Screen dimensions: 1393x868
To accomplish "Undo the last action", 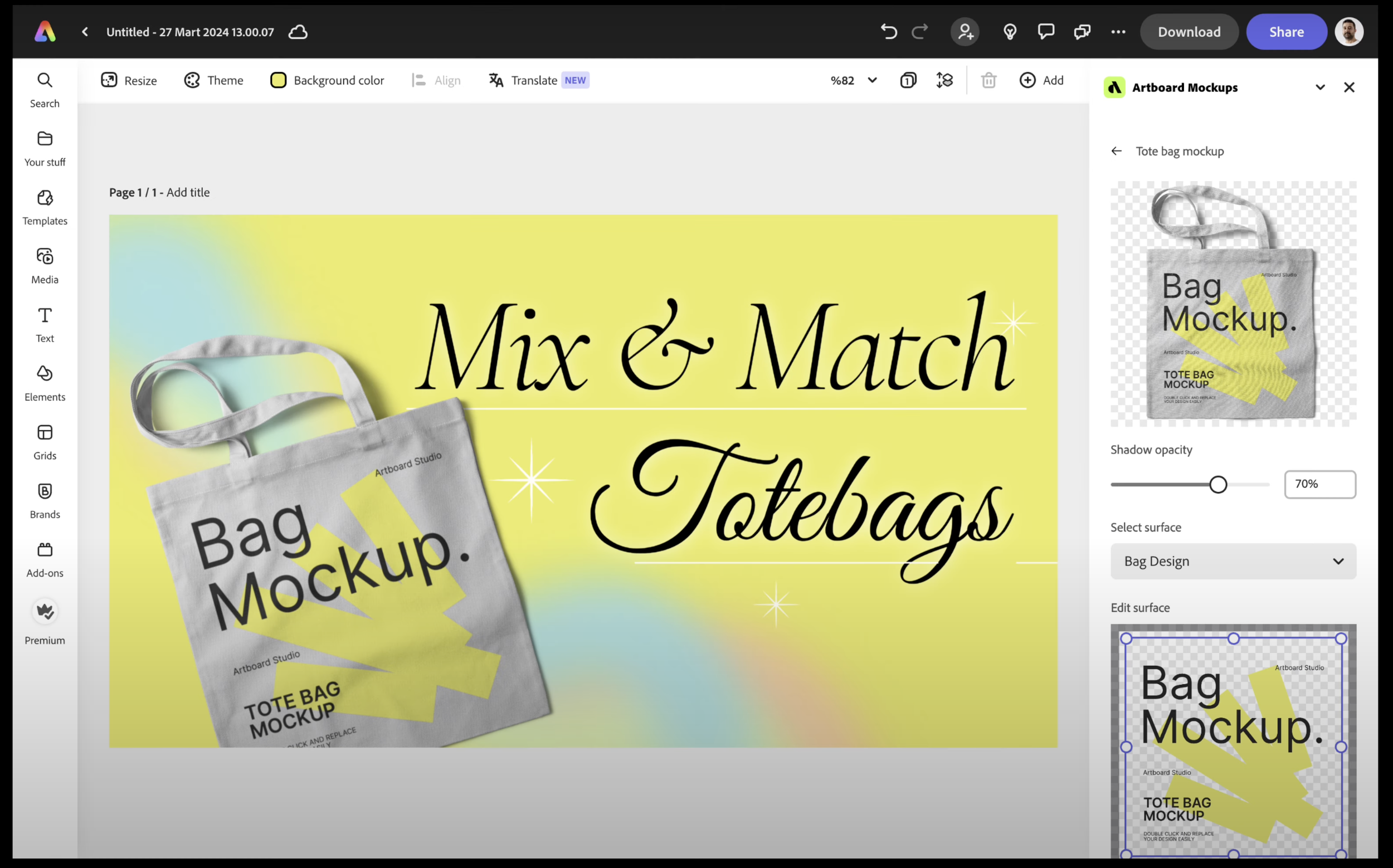I will click(x=888, y=32).
